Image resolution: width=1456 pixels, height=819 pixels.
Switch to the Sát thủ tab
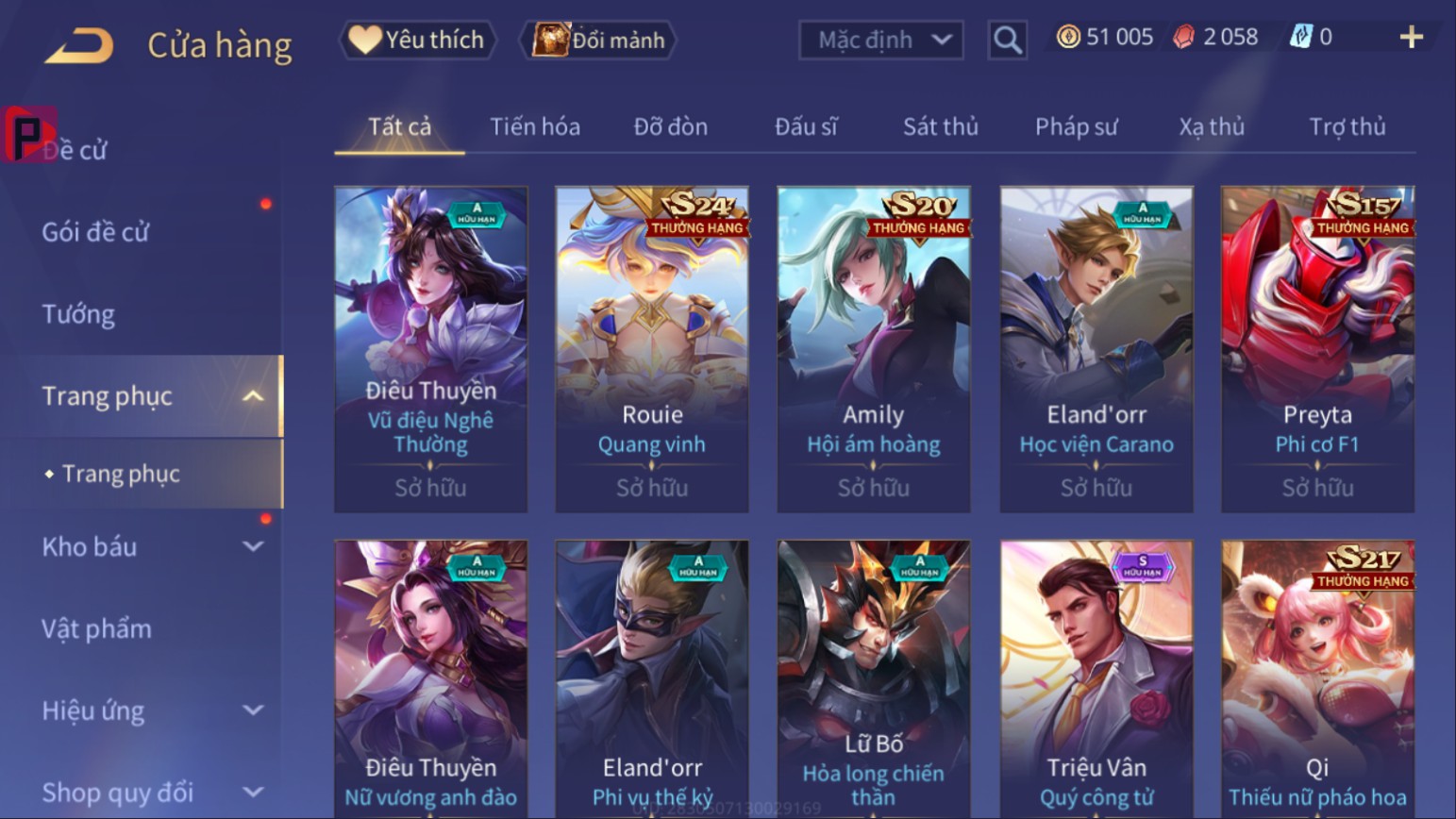coord(941,126)
